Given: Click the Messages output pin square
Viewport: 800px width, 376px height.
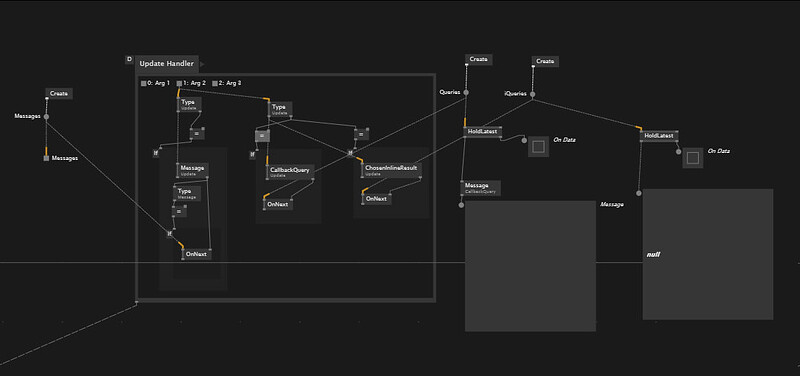Looking at the screenshot, I should tap(46, 158).
